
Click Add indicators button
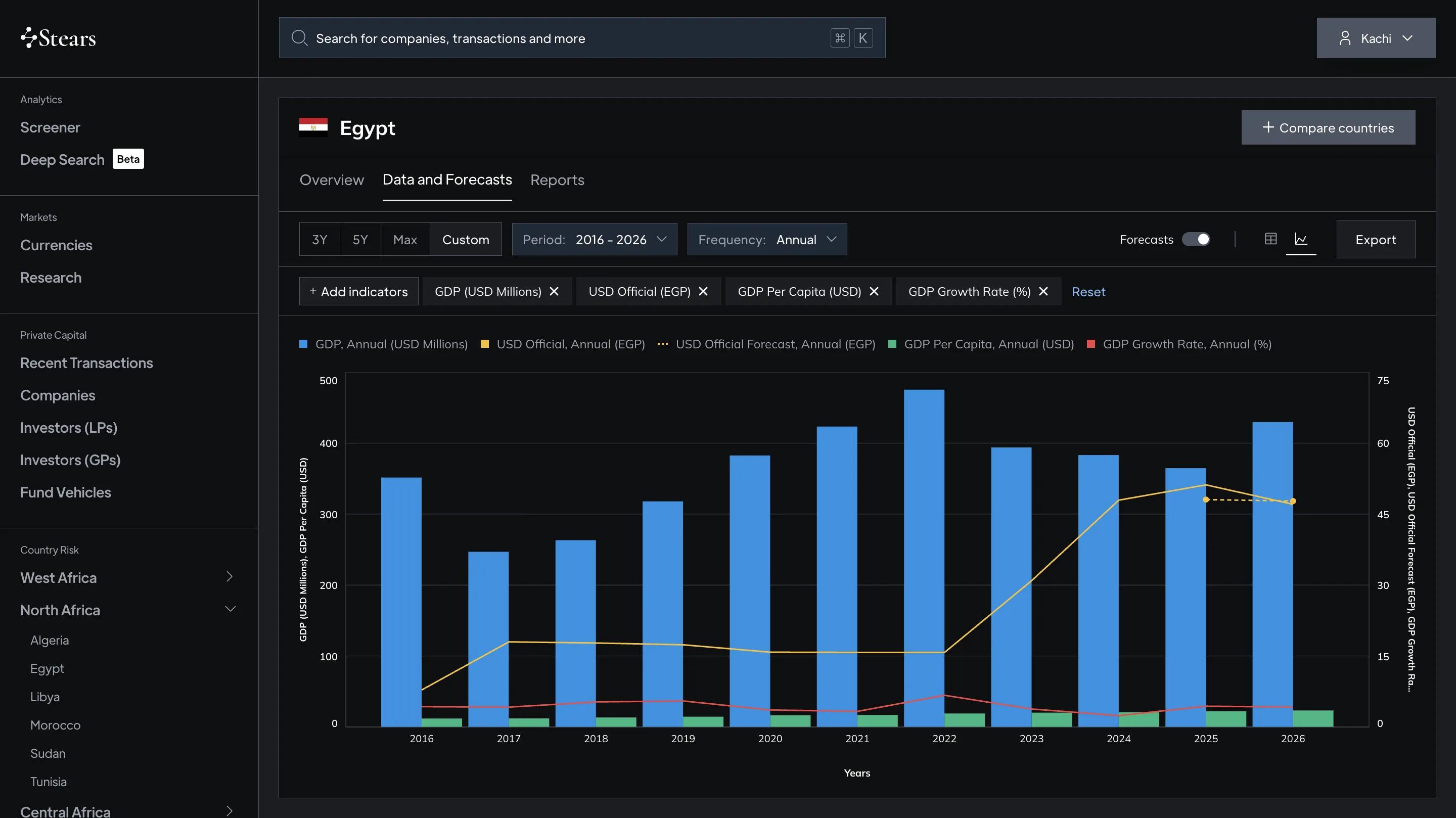pyautogui.click(x=358, y=291)
